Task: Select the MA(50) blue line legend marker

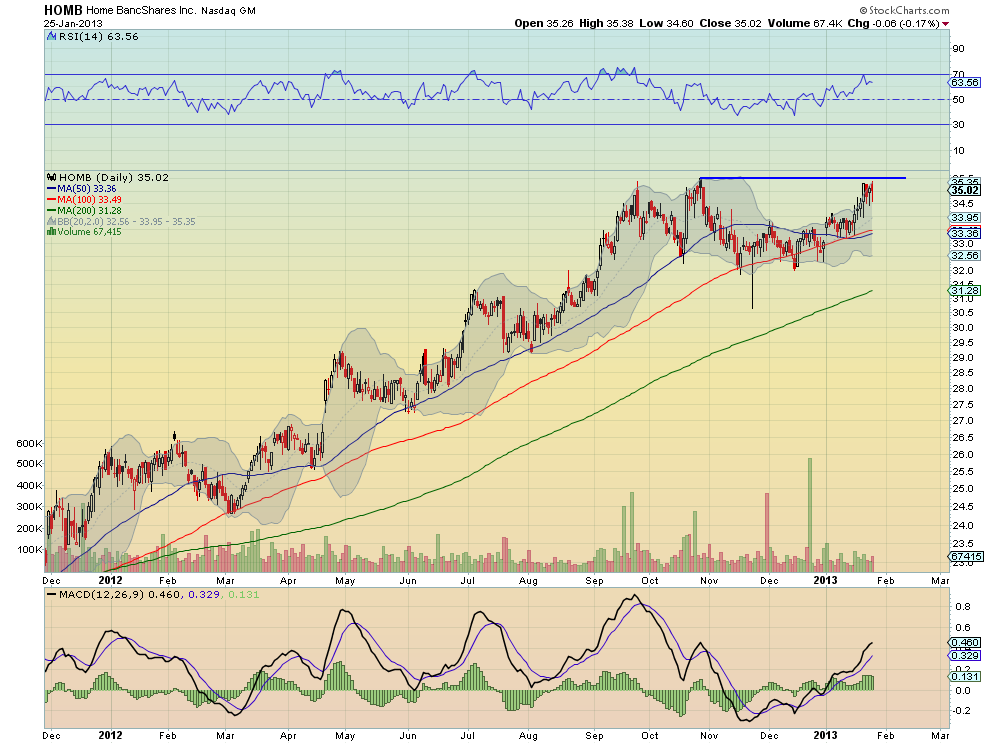Action: click(49, 188)
